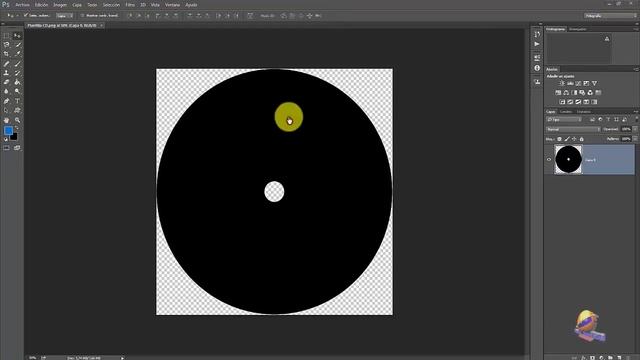This screenshot has height=360, width=640.
Task: Add a Vibrance adjustment layer
Action: point(594,83)
